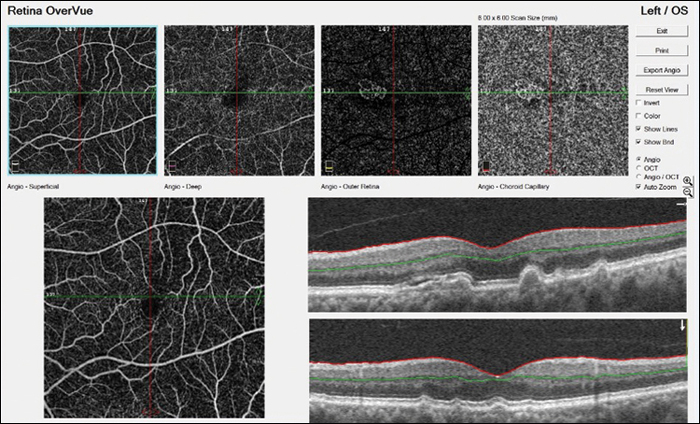
Task: Select the Angio radio button
Action: click(638, 159)
